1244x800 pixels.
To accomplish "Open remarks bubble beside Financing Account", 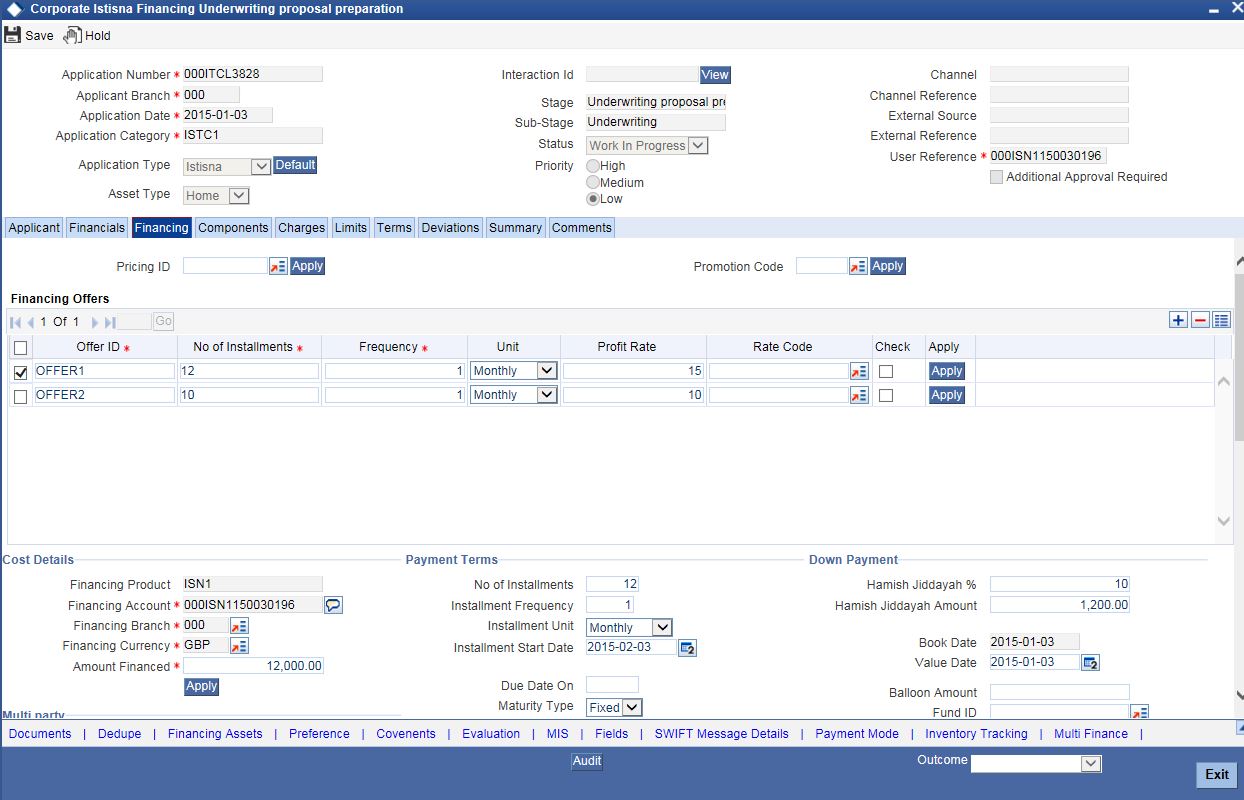I will tap(333, 605).
